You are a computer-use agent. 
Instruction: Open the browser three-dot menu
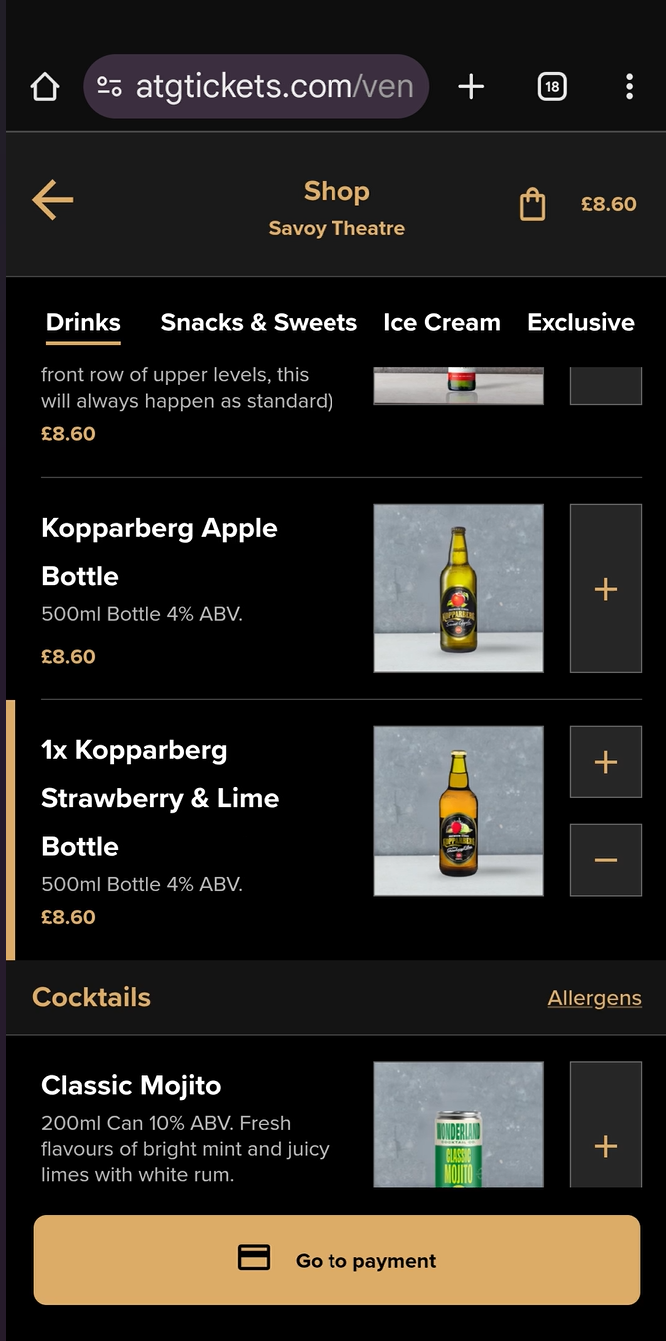(629, 87)
